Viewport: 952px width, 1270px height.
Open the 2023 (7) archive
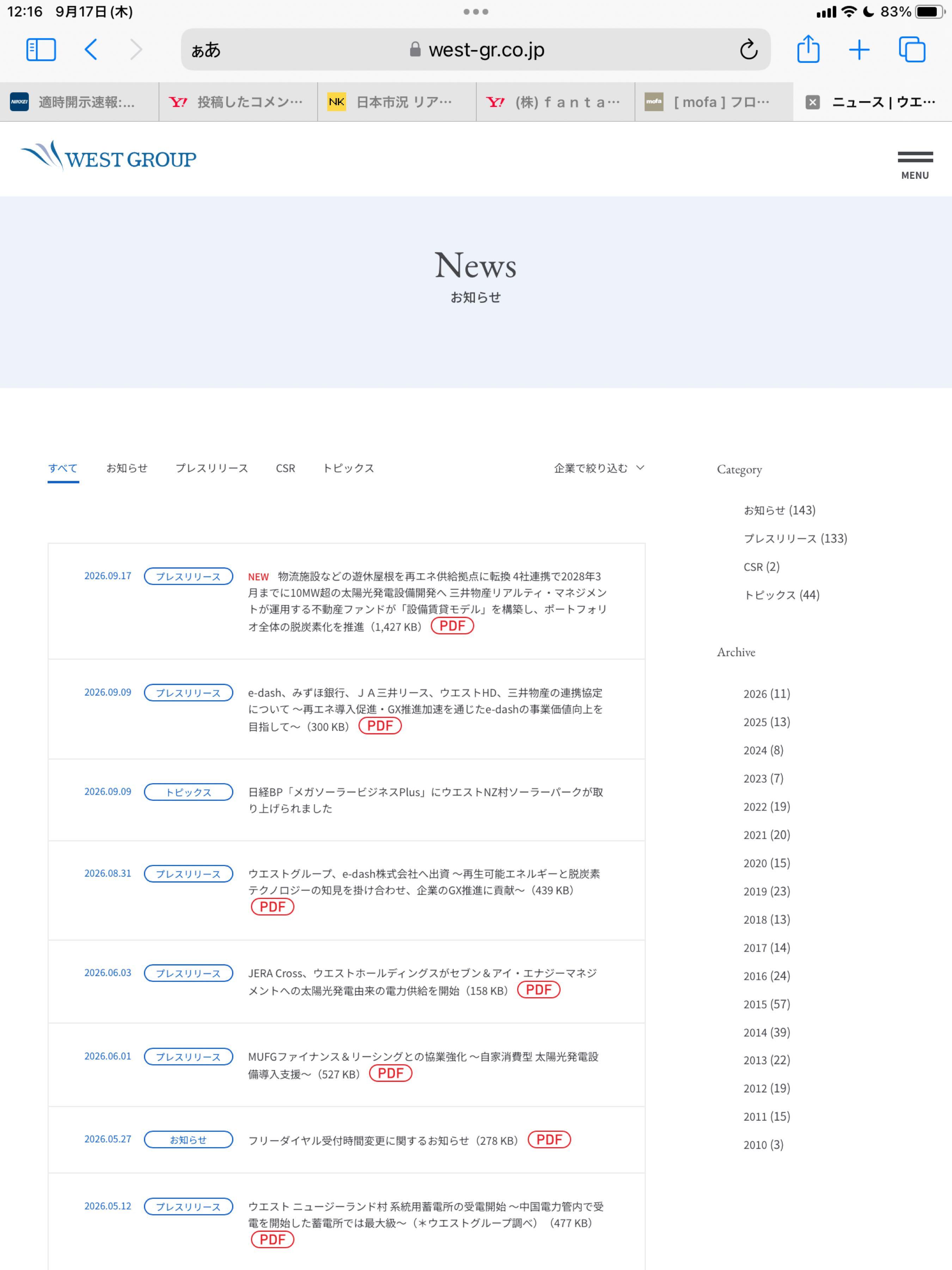[x=763, y=779]
